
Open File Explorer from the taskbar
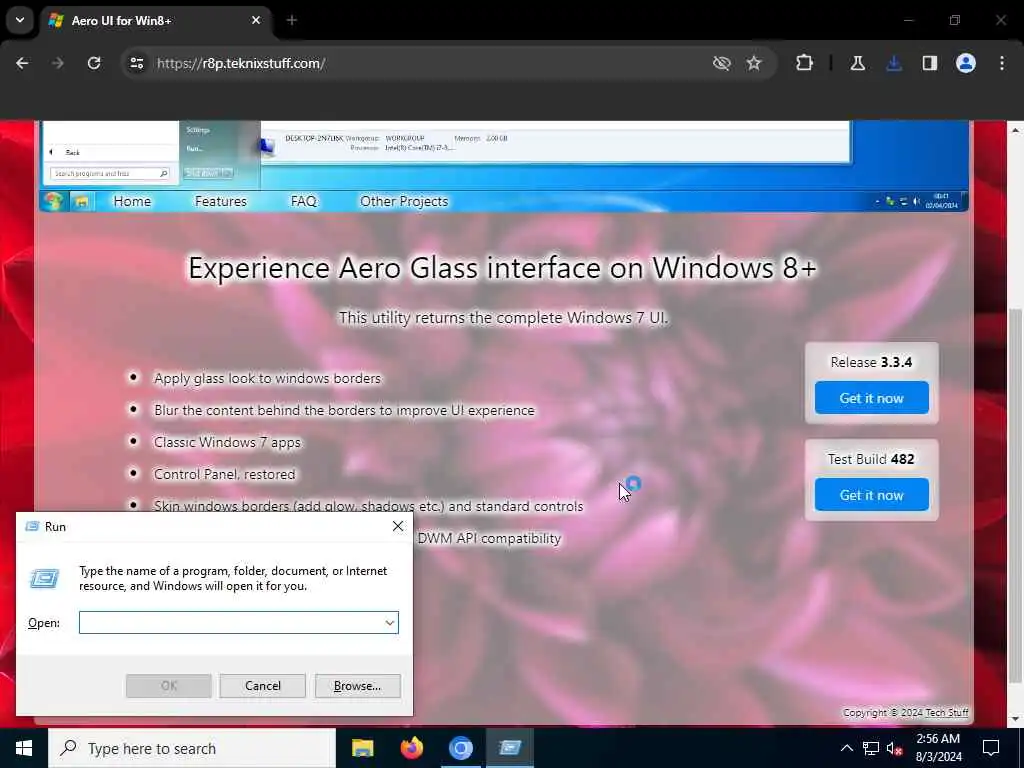362,748
